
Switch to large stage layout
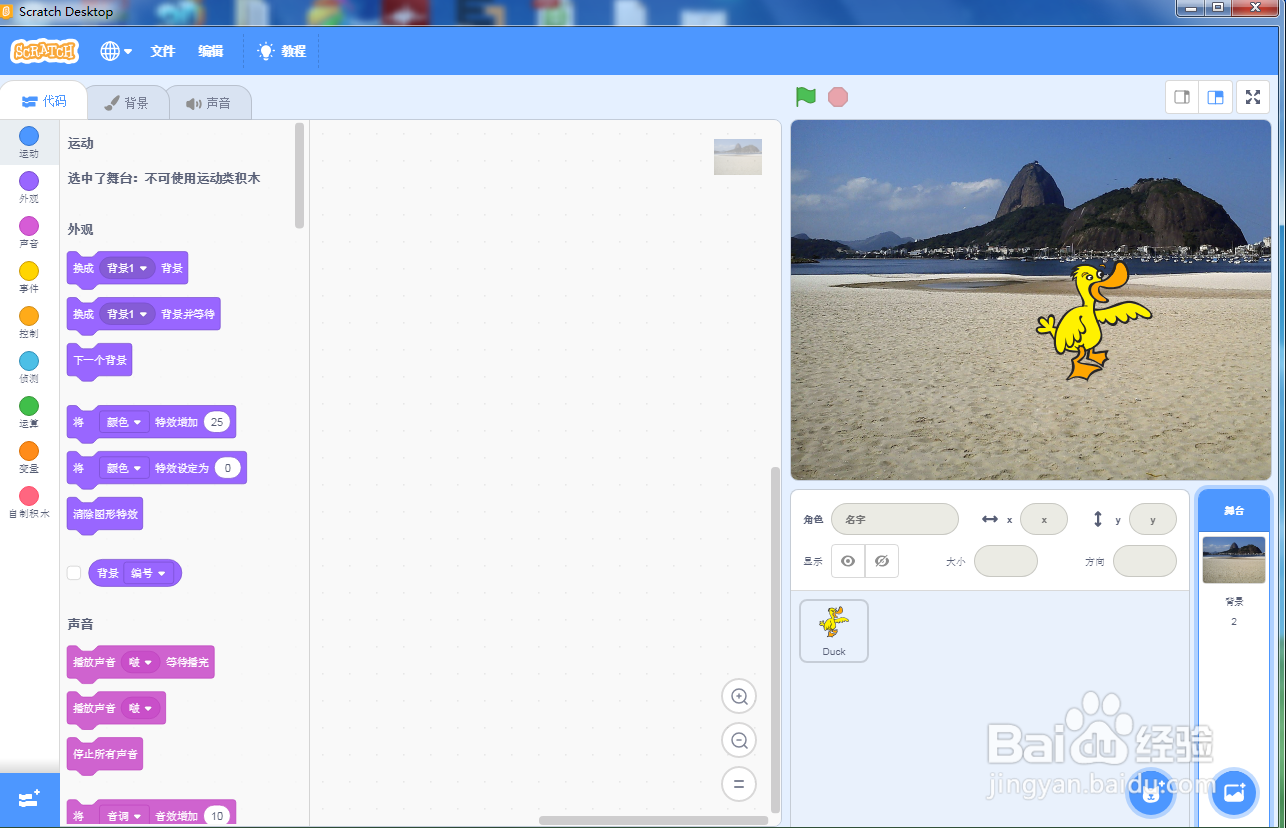click(1215, 97)
